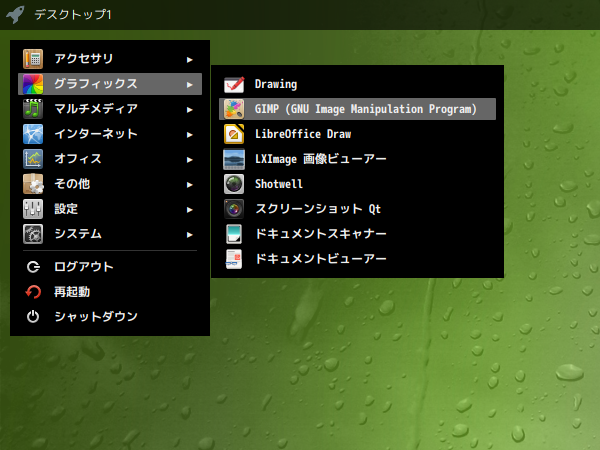This screenshot has height=450, width=600.
Task: Start LXImage 画像ビューアー
Action: [x=357, y=159]
